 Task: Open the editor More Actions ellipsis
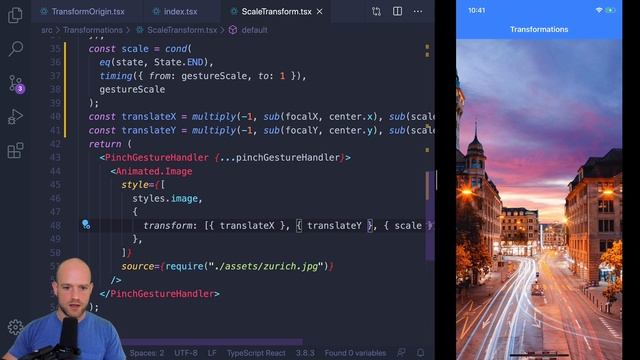pyautogui.click(x=418, y=11)
